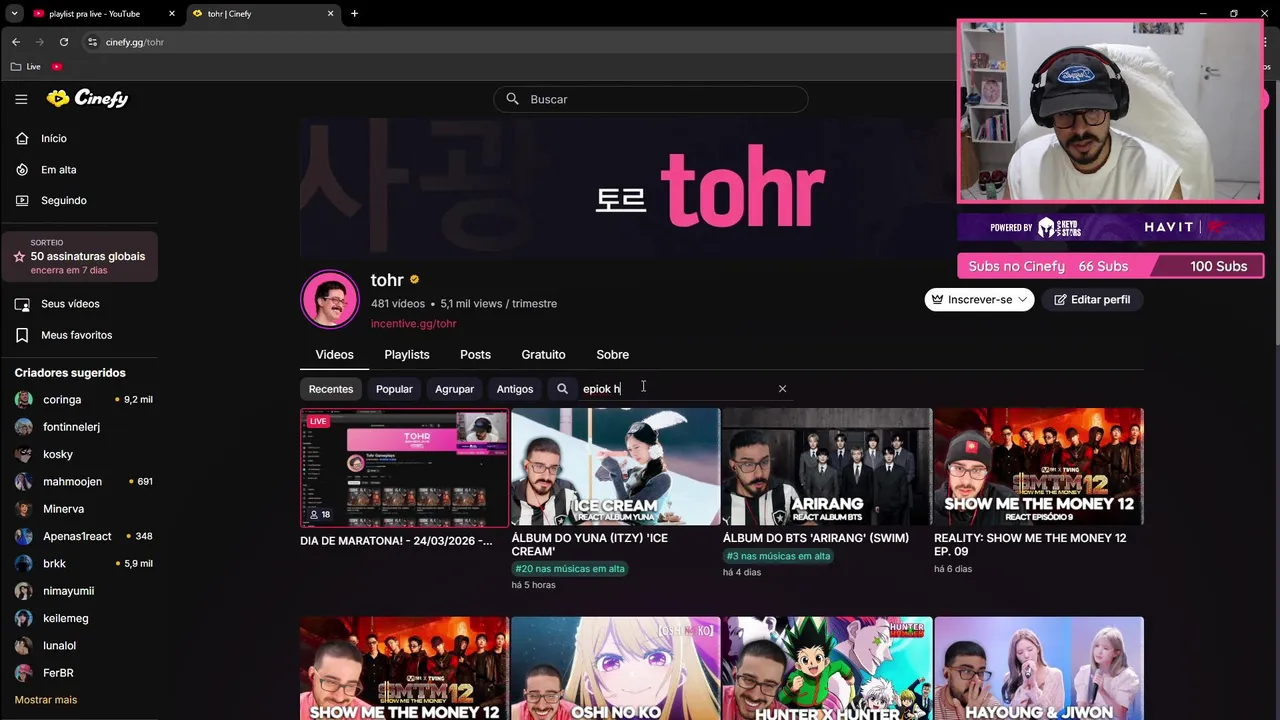Image resolution: width=1280 pixels, height=720 pixels.
Task: Select the Antigos filter chip
Action: [515, 389]
